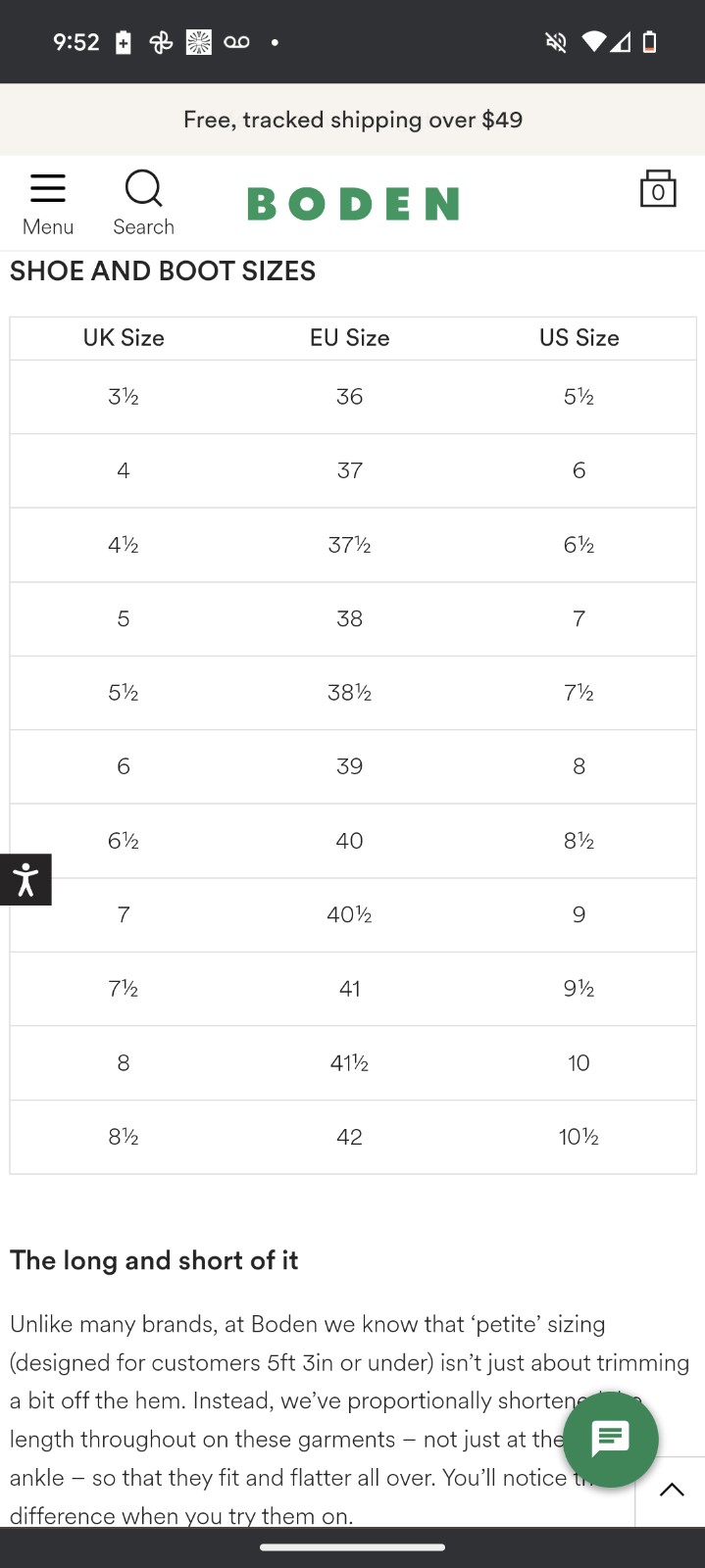Tap the muted sound status icon
The width and height of the screenshot is (705, 1568).
tap(556, 42)
